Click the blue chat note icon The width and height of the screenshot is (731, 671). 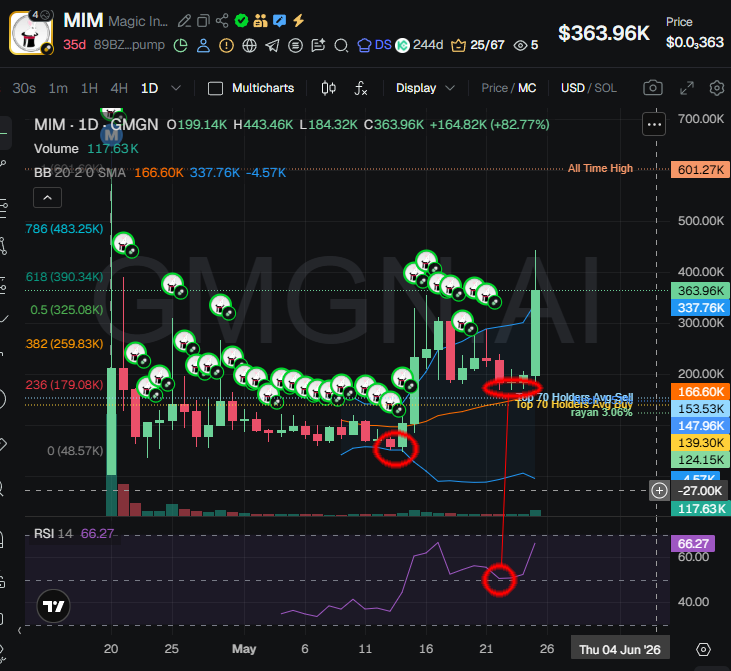coord(279,21)
